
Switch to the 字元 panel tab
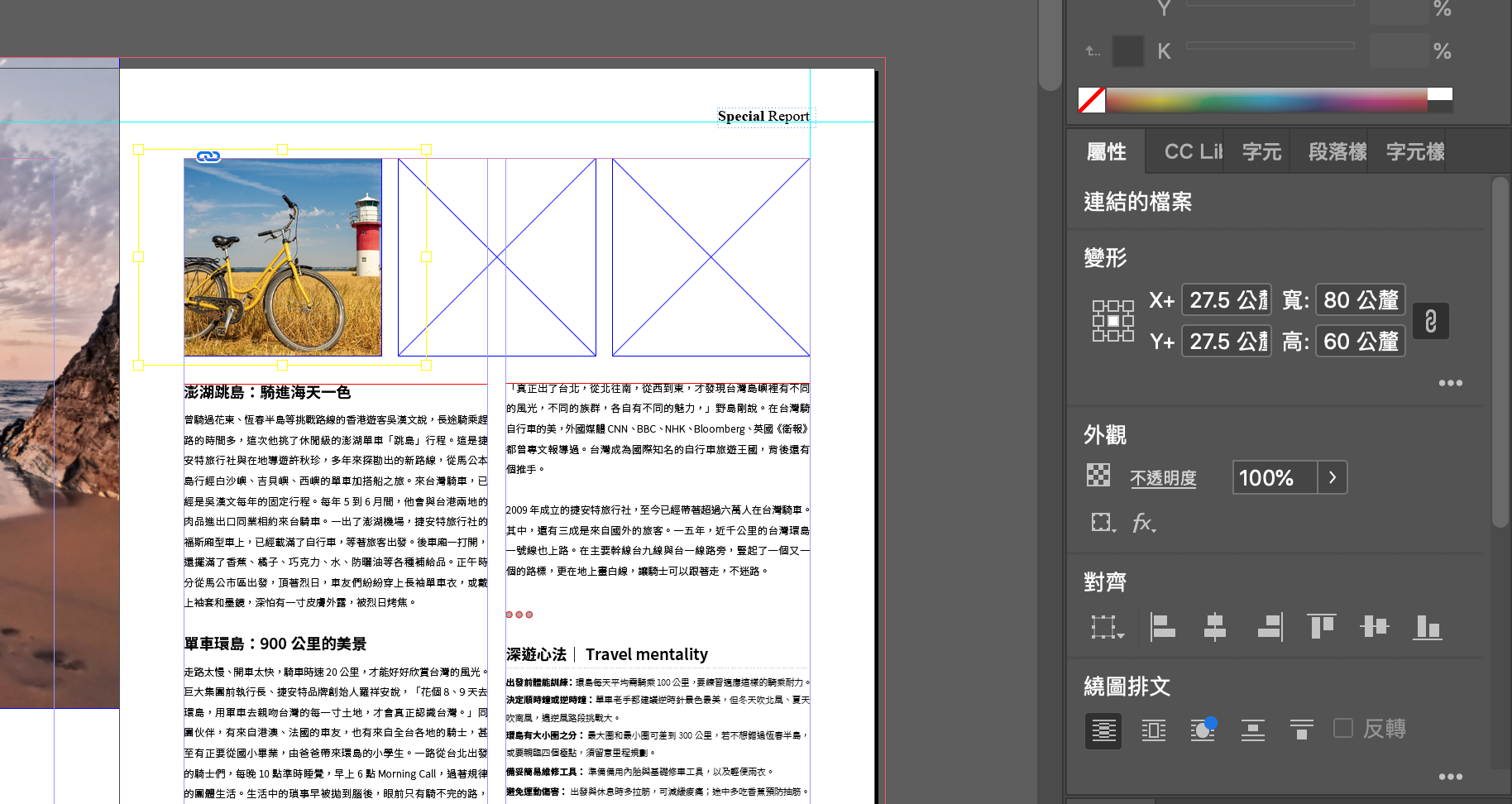click(x=1261, y=152)
